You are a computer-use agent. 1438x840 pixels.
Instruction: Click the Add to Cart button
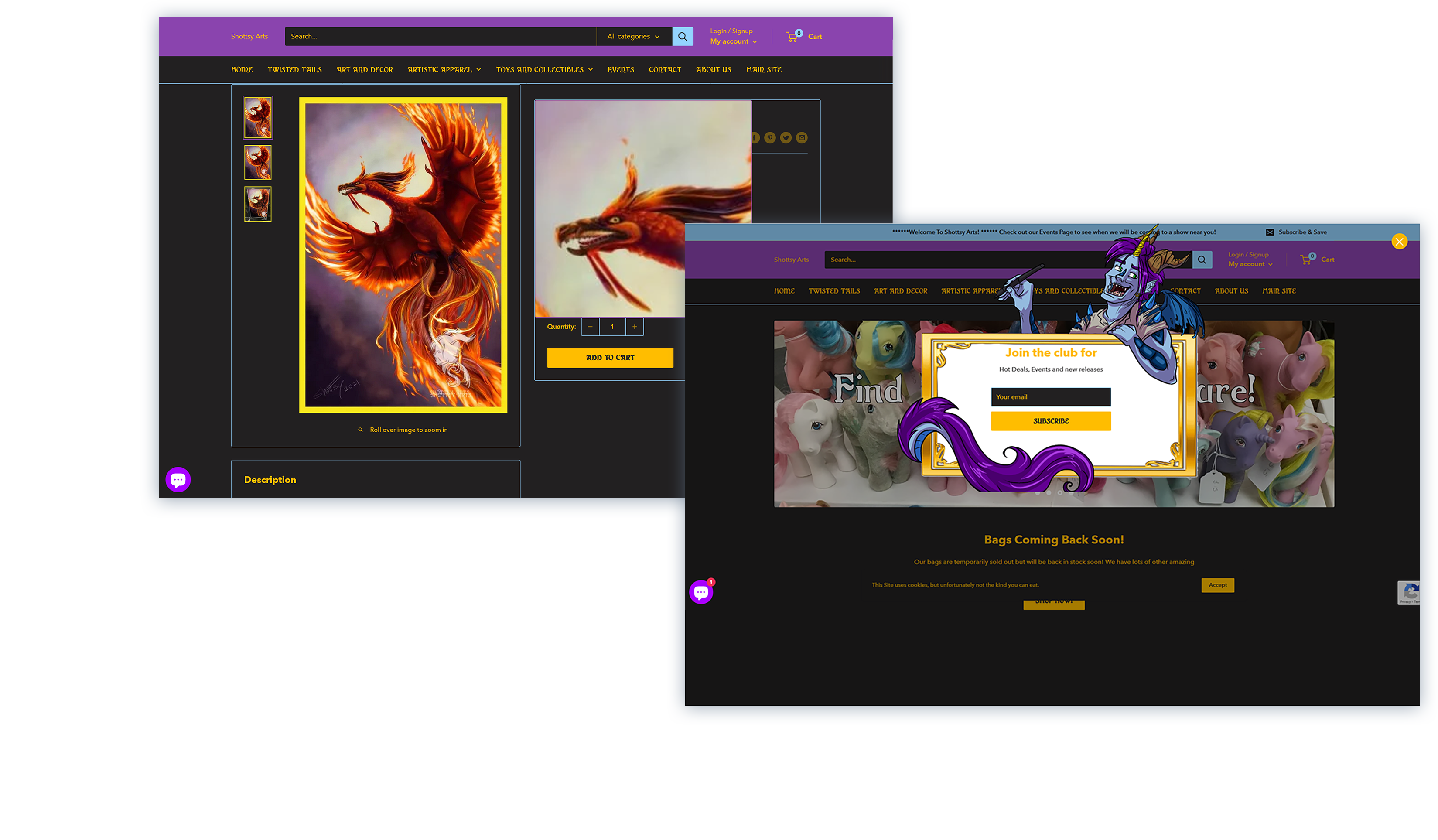[610, 357]
